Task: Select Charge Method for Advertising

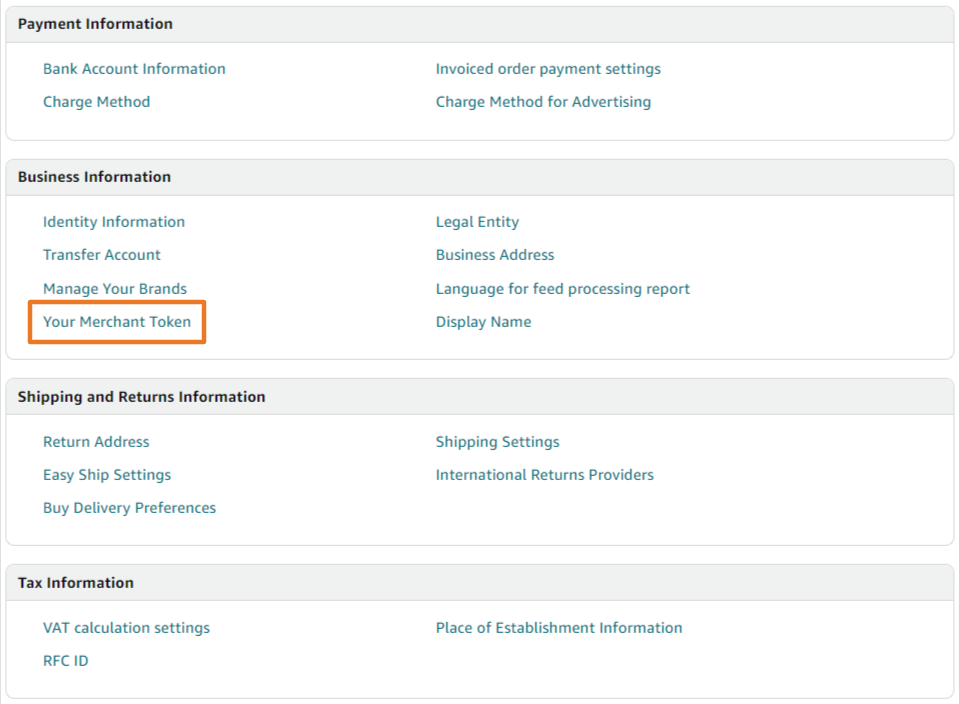Action: click(543, 102)
